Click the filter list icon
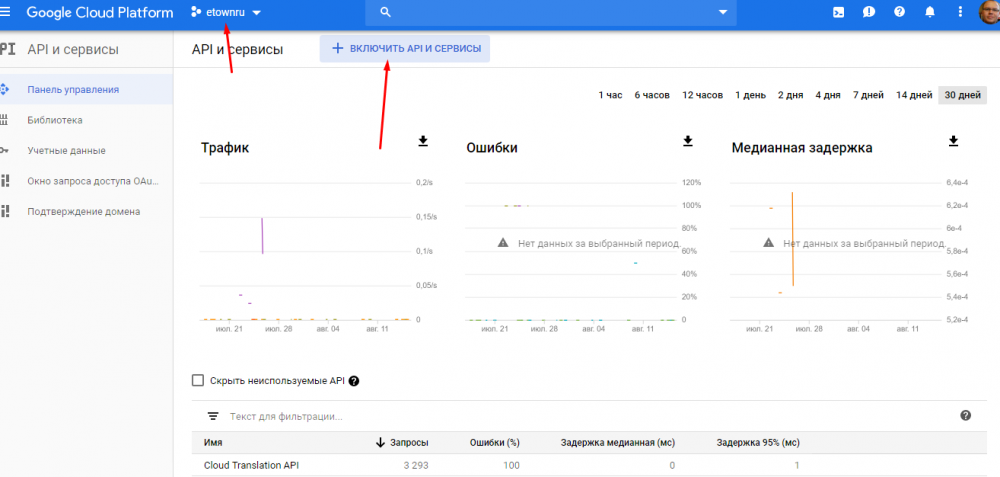Image resolution: width=1000 pixels, height=477 pixels. 213,416
